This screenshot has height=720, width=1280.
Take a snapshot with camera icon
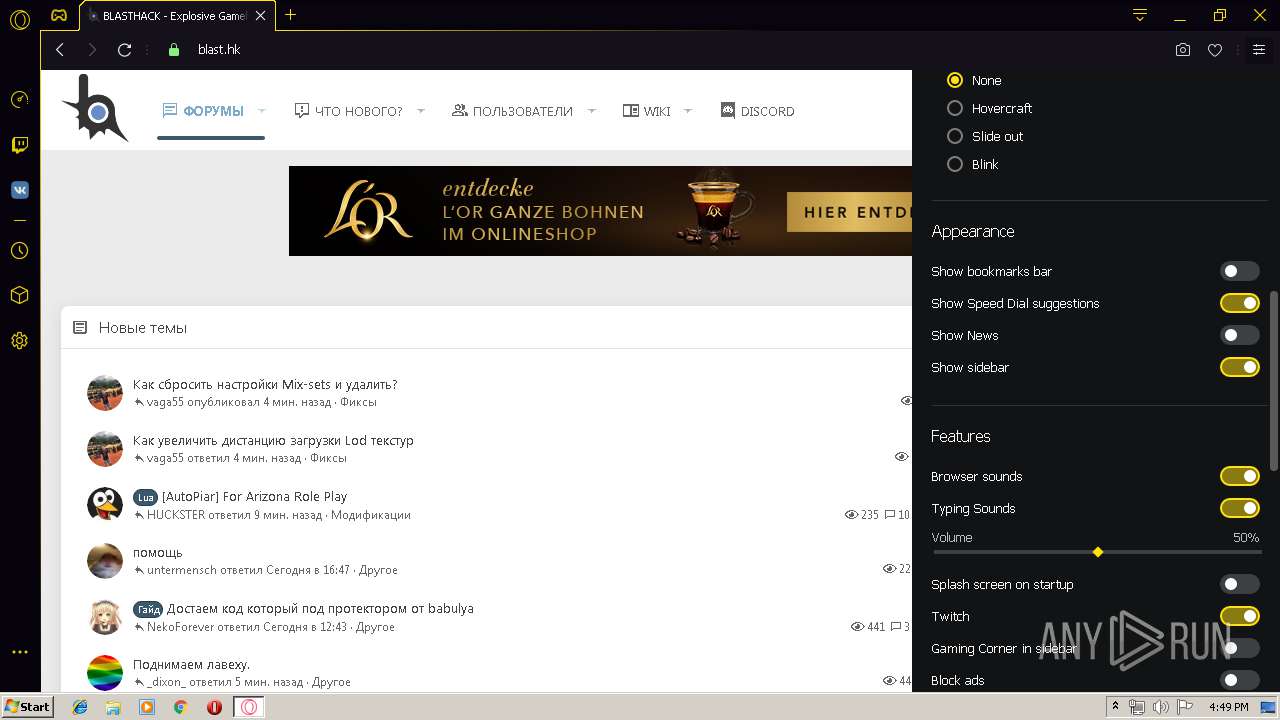[x=1183, y=49]
